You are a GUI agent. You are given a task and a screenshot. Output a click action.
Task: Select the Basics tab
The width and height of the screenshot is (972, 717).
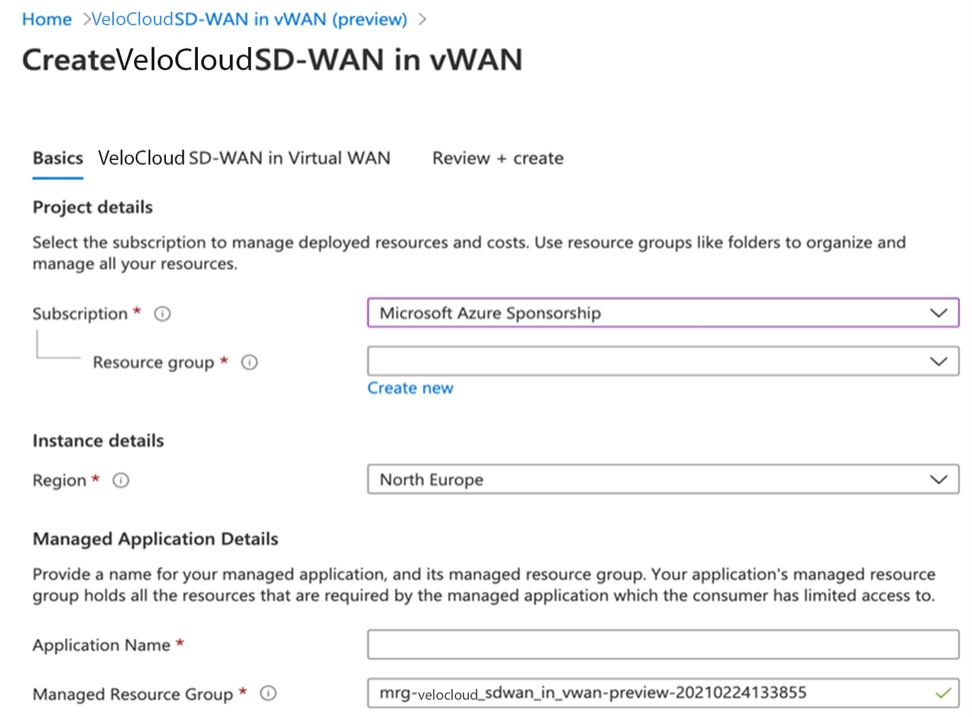pyautogui.click(x=57, y=158)
